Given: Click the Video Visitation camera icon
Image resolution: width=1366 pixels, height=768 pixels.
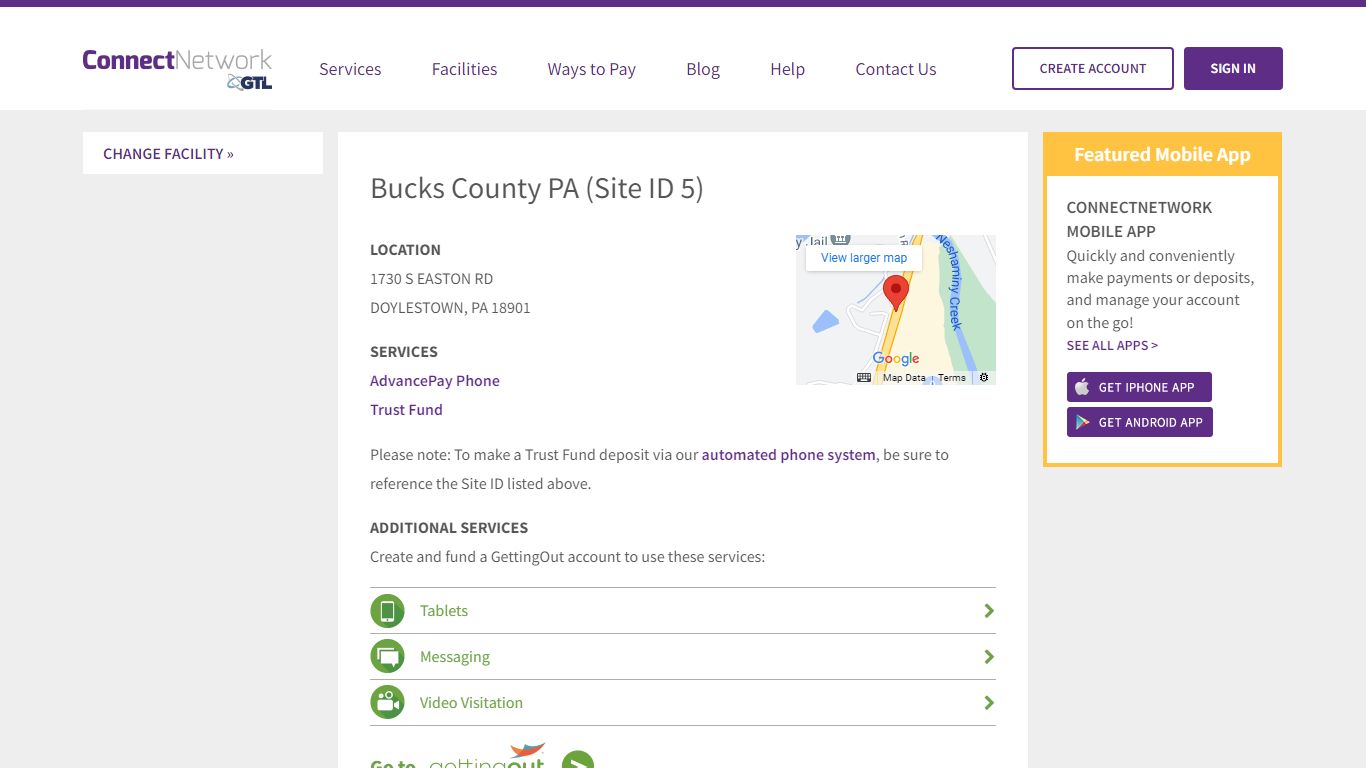Looking at the screenshot, I should point(387,702).
